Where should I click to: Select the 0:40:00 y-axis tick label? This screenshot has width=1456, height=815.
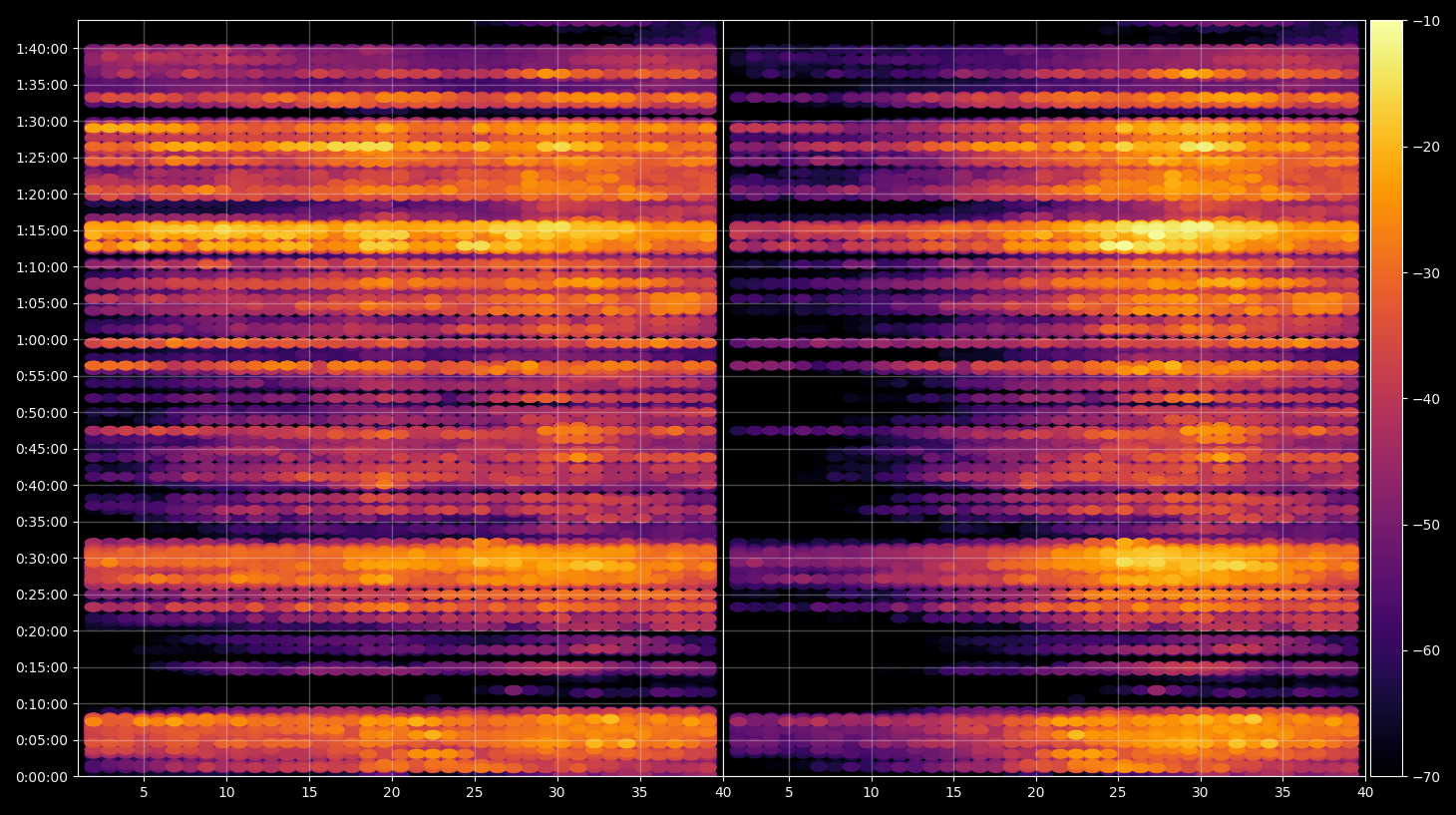pos(42,486)
